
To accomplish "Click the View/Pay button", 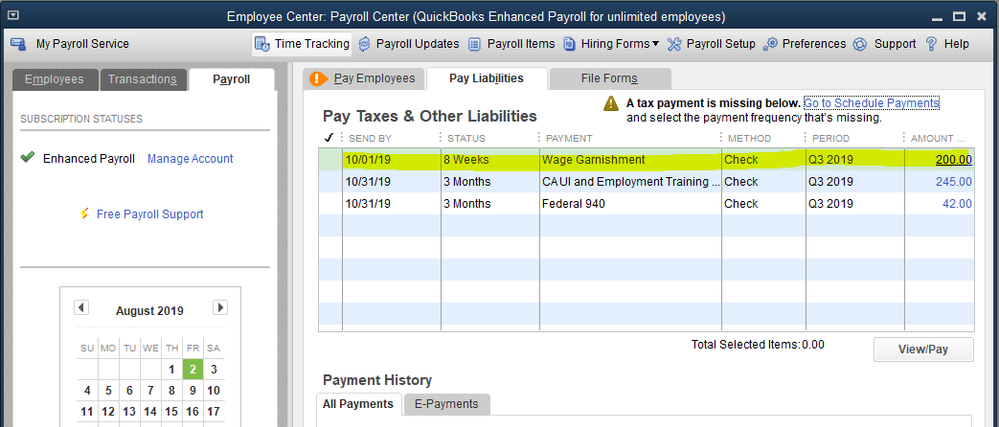I will tap(923, 349).
